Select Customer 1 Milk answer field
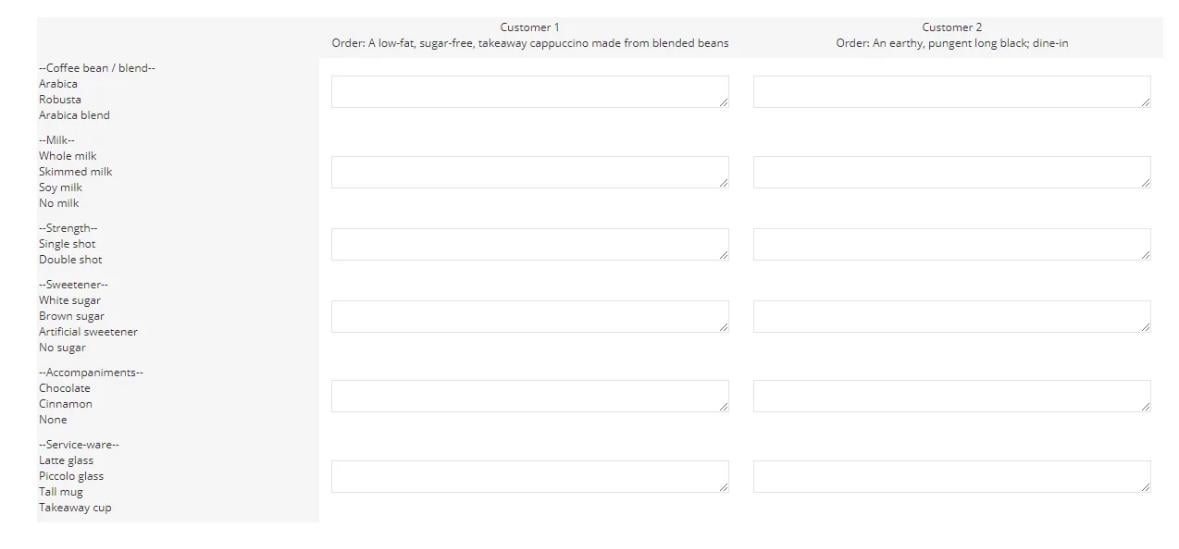This screenshot has width=1179, height=549. (529, 172)
